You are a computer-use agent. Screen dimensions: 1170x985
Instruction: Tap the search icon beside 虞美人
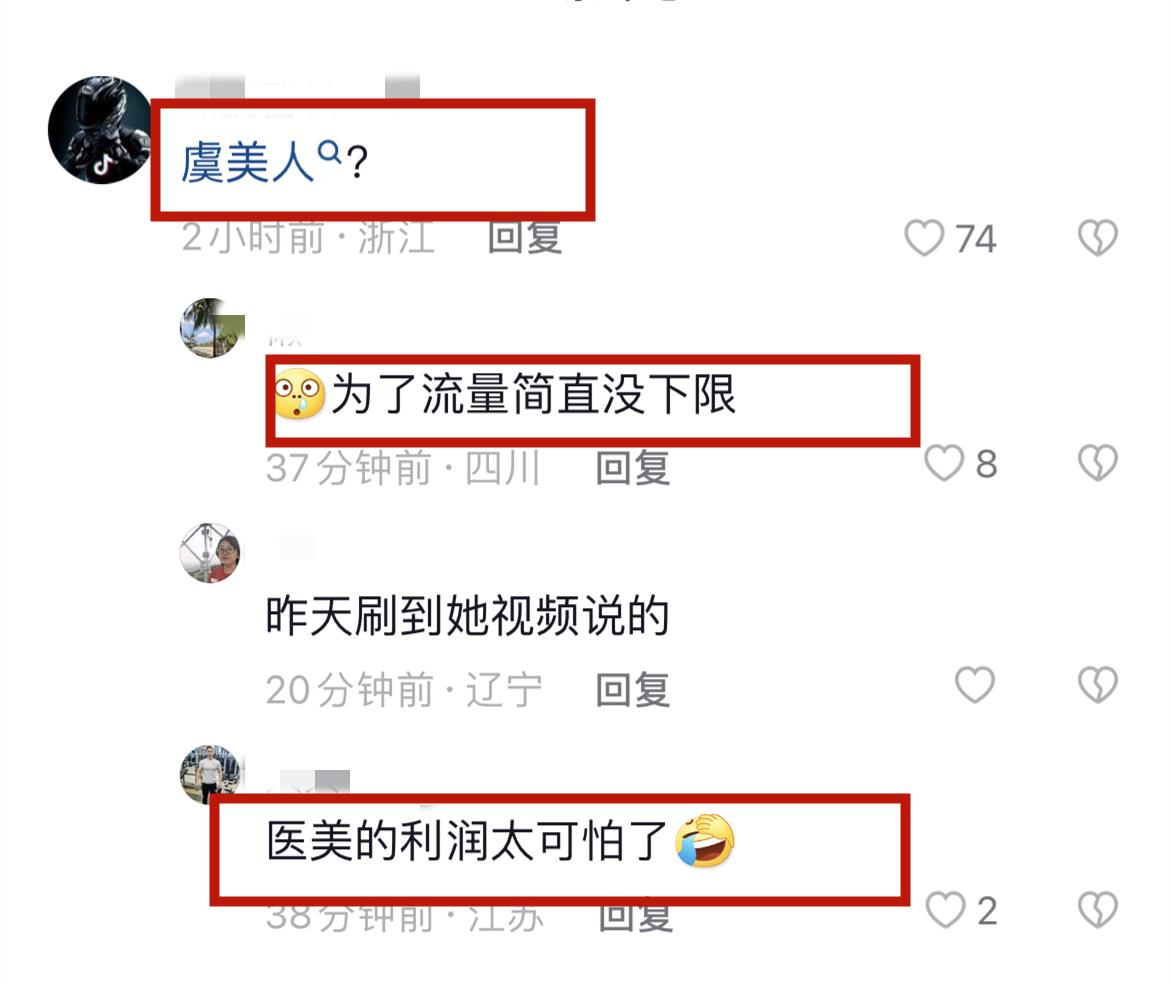pos(329,152)
